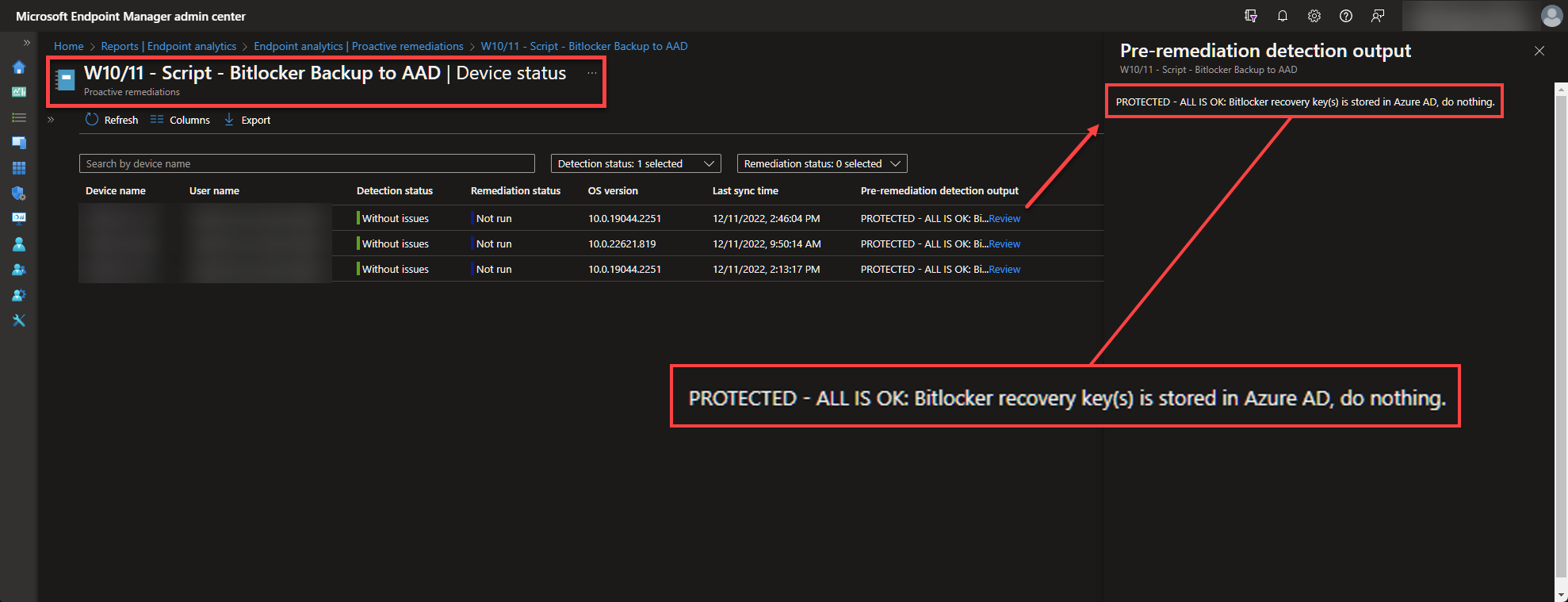This screenshot has width=1568, height=602.
Task: Click Microsoft Endpoint Manager admin center title
Action: point(131,16)
